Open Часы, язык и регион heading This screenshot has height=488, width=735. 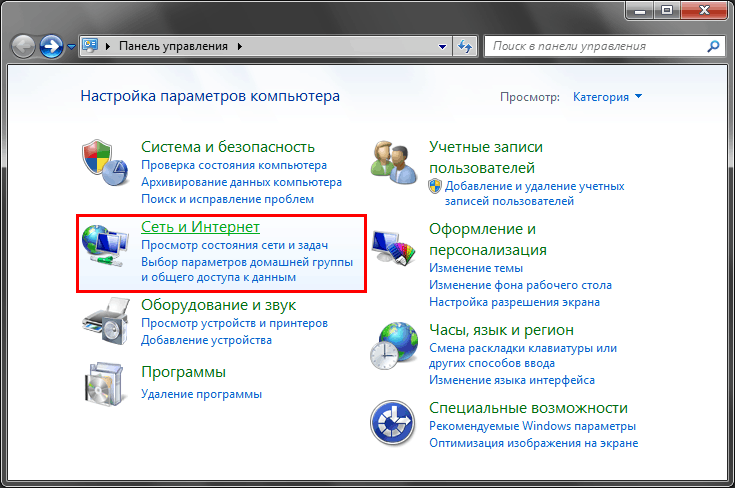coord(501,330)
